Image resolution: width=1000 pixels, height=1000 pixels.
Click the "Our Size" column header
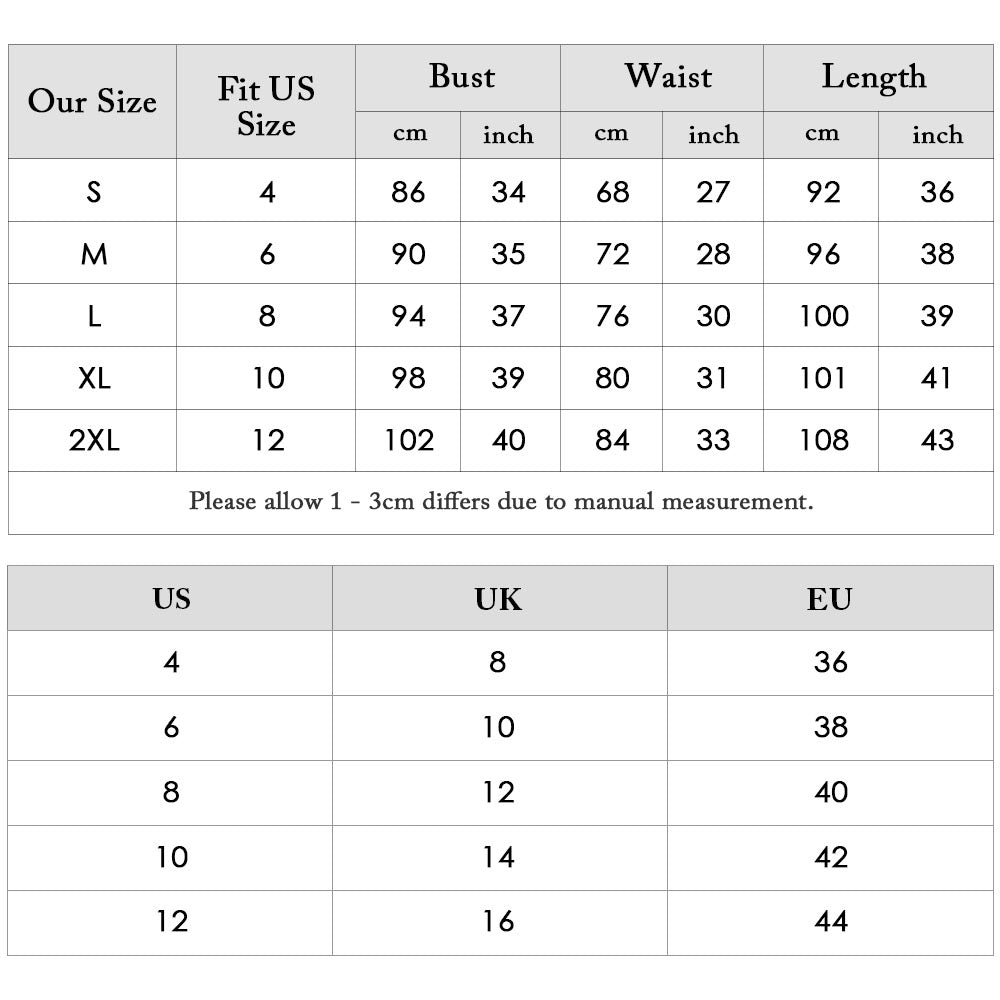coord(92,102)
